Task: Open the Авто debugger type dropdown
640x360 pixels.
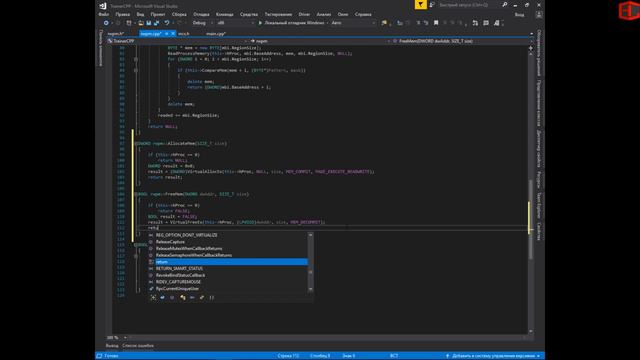Action: [353, 23]
